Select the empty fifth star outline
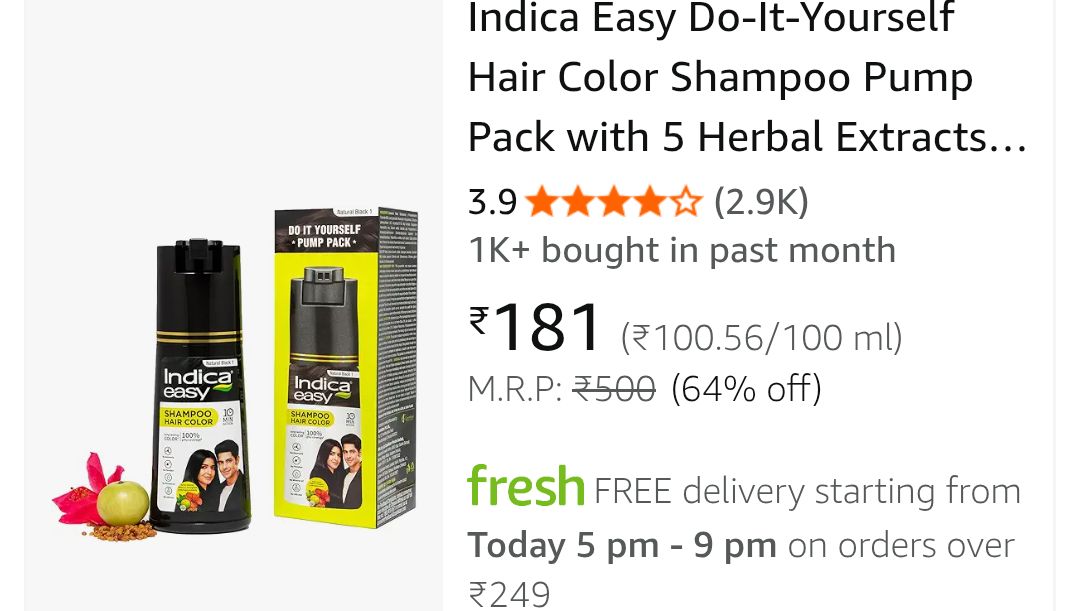 tap(685, 203)
